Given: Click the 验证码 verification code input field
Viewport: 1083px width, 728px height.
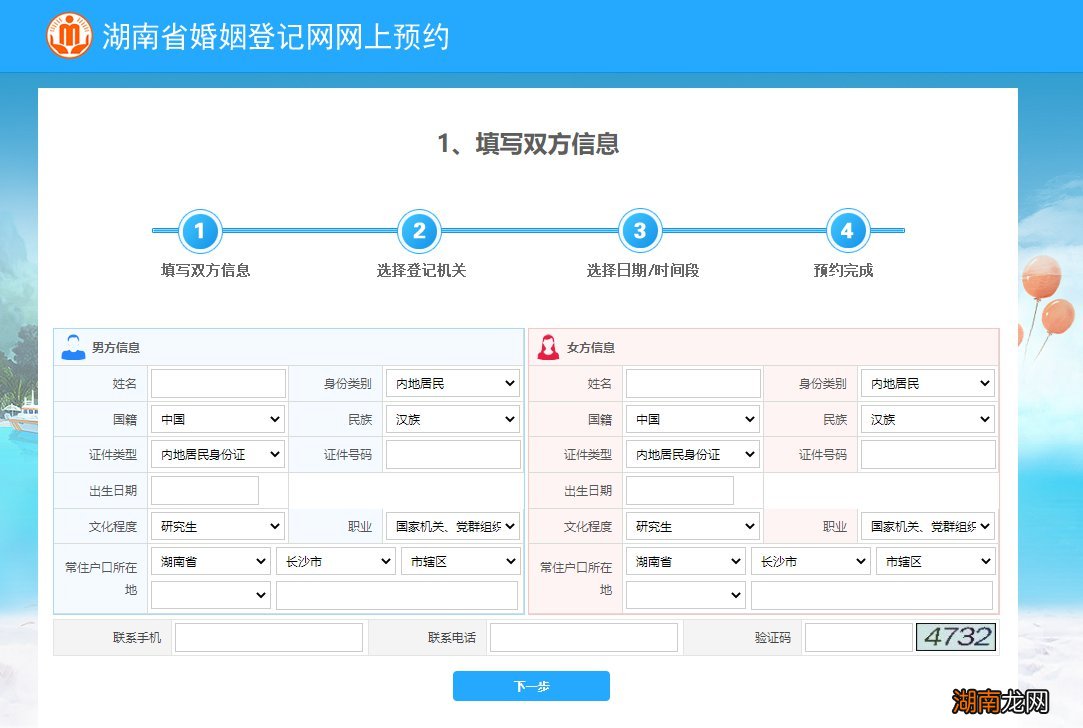Looking at the screenshot, I should (858, 636).
